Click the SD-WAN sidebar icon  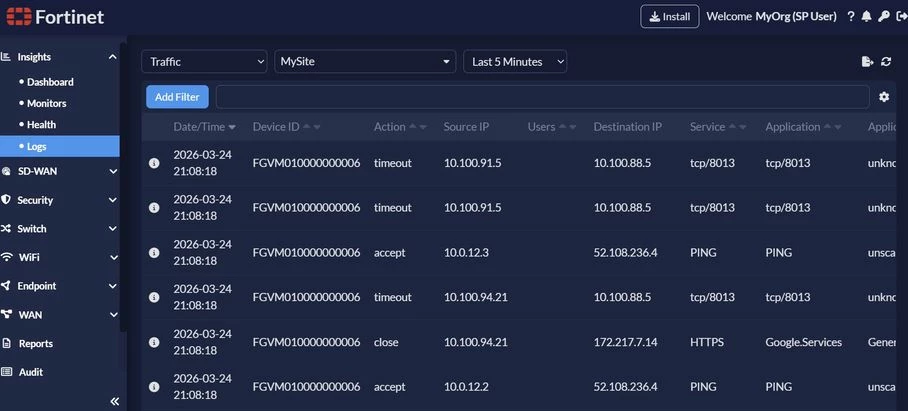click(6, 171)
